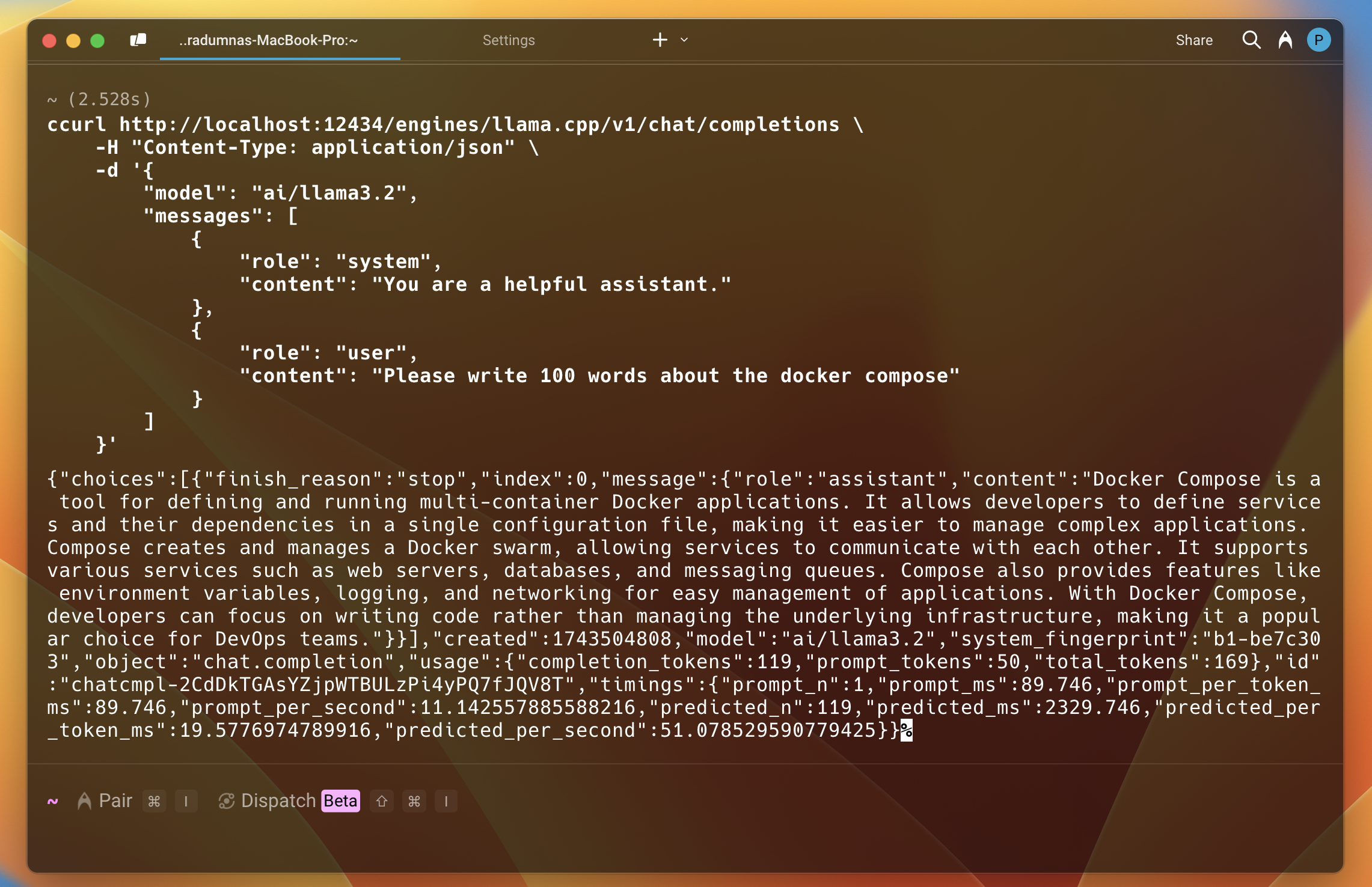Click the Share button

coord(1193,40)
